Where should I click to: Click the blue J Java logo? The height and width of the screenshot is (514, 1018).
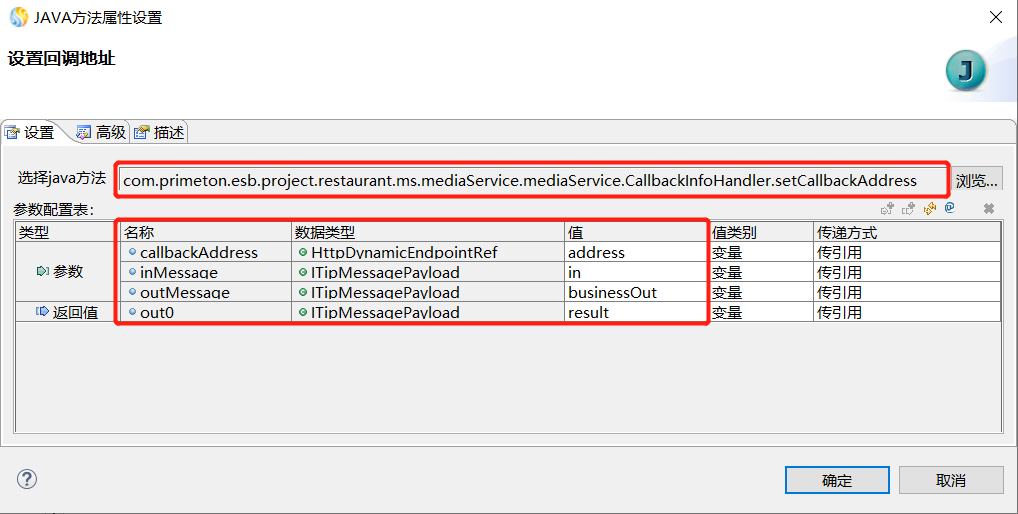pos(965,72)
